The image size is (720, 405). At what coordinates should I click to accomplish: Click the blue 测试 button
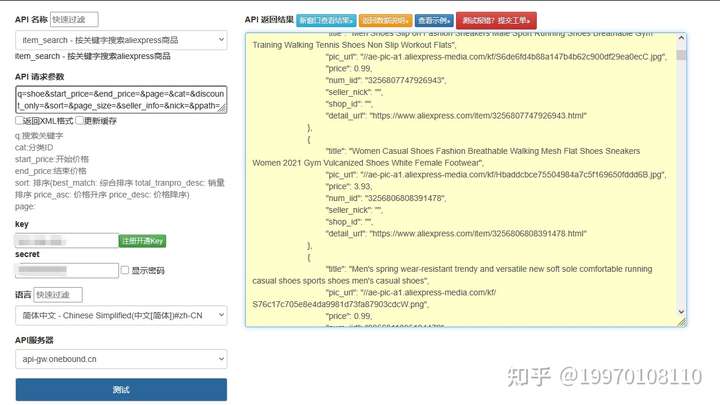tap(121, 390)
